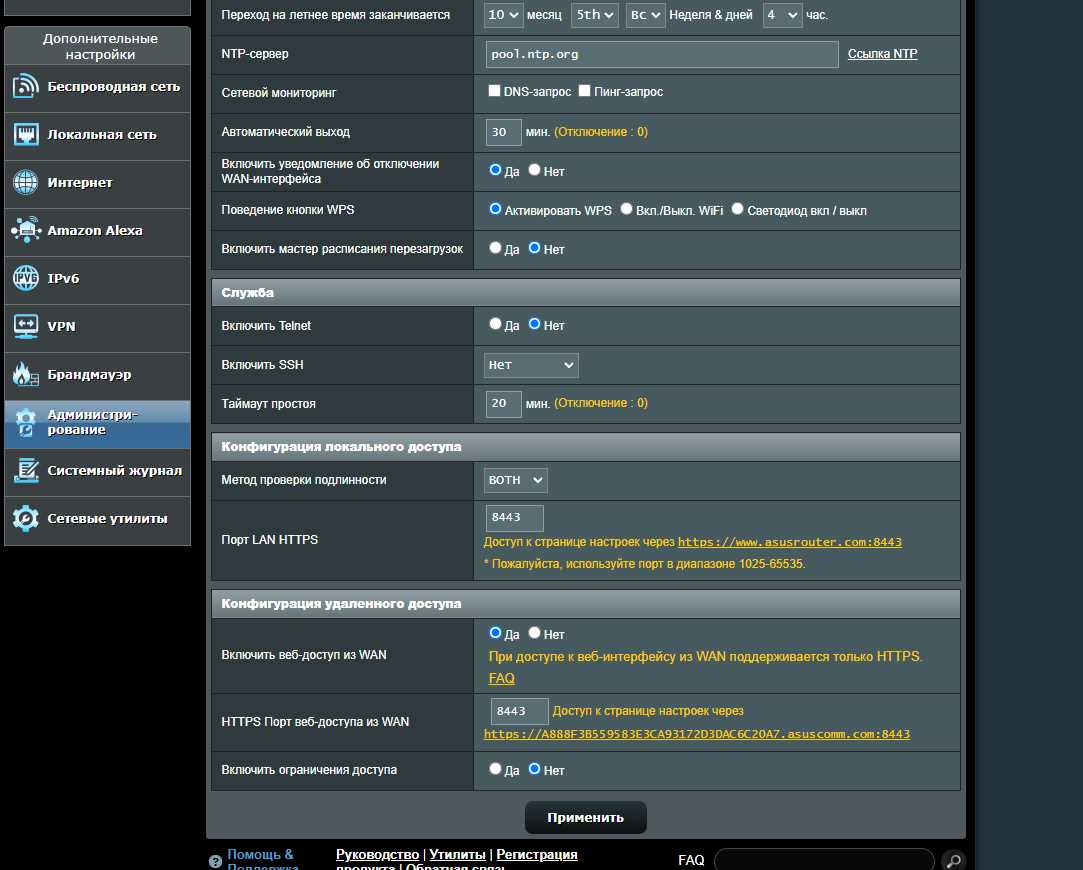
Task: Click the Локальная сеть LAN icon
Action: (x=26, y=134)
